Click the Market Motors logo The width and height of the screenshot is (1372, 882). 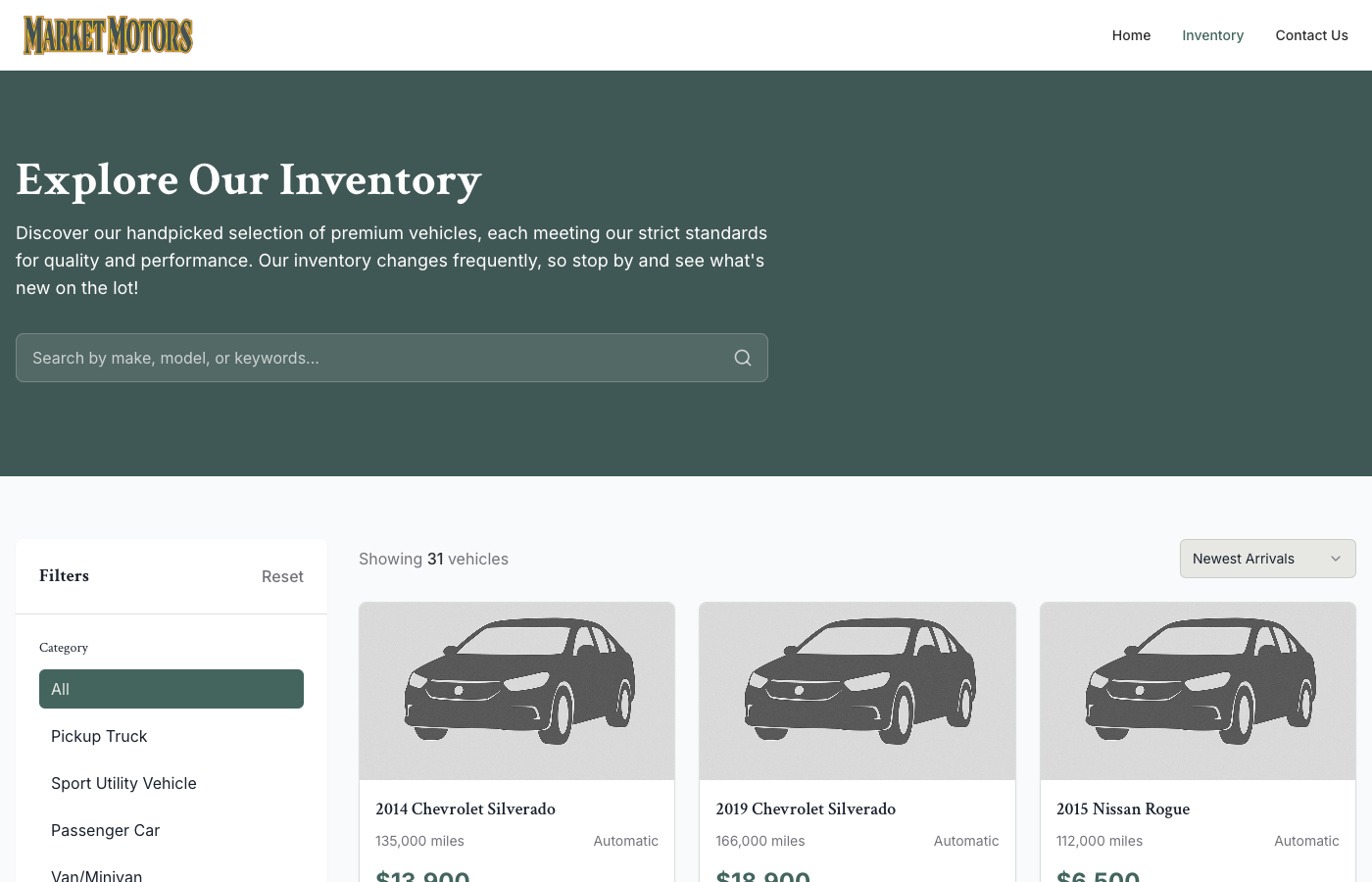(x=108, y=35)
